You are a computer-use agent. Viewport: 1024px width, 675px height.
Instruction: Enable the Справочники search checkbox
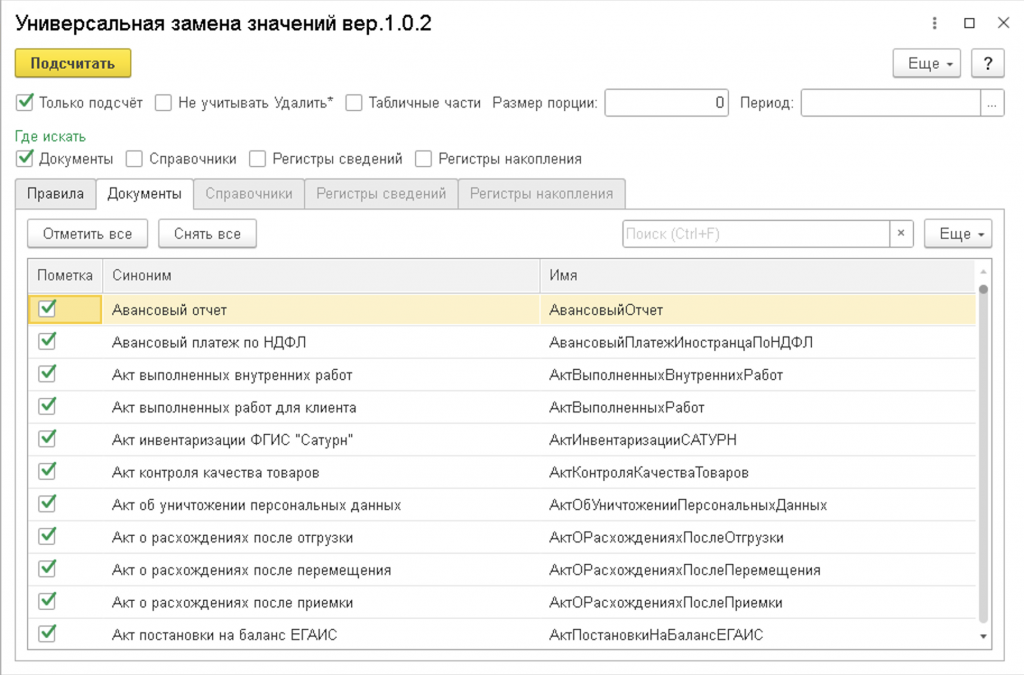pos(135,159)
